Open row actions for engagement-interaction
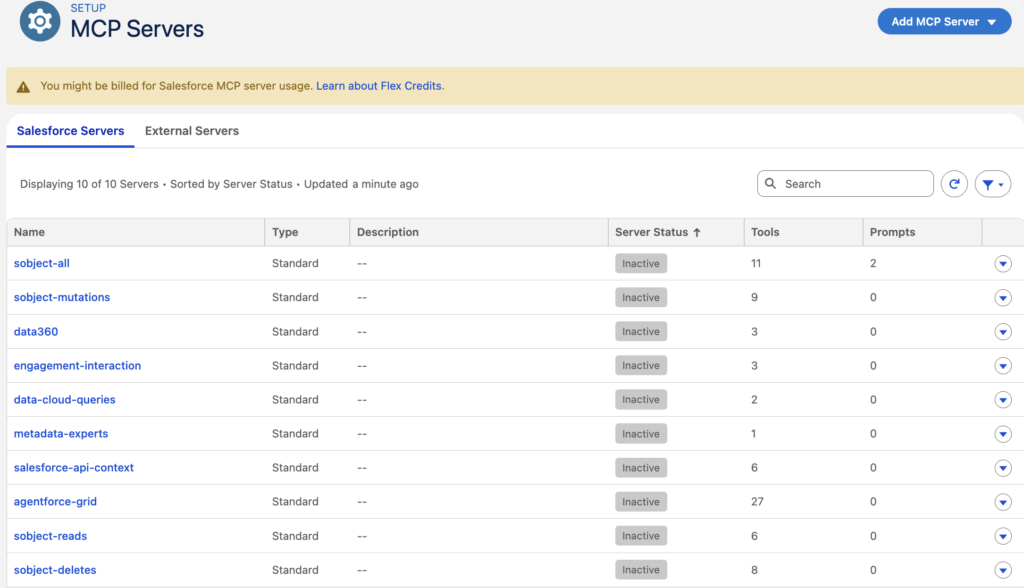 (x=1003, y=365)
